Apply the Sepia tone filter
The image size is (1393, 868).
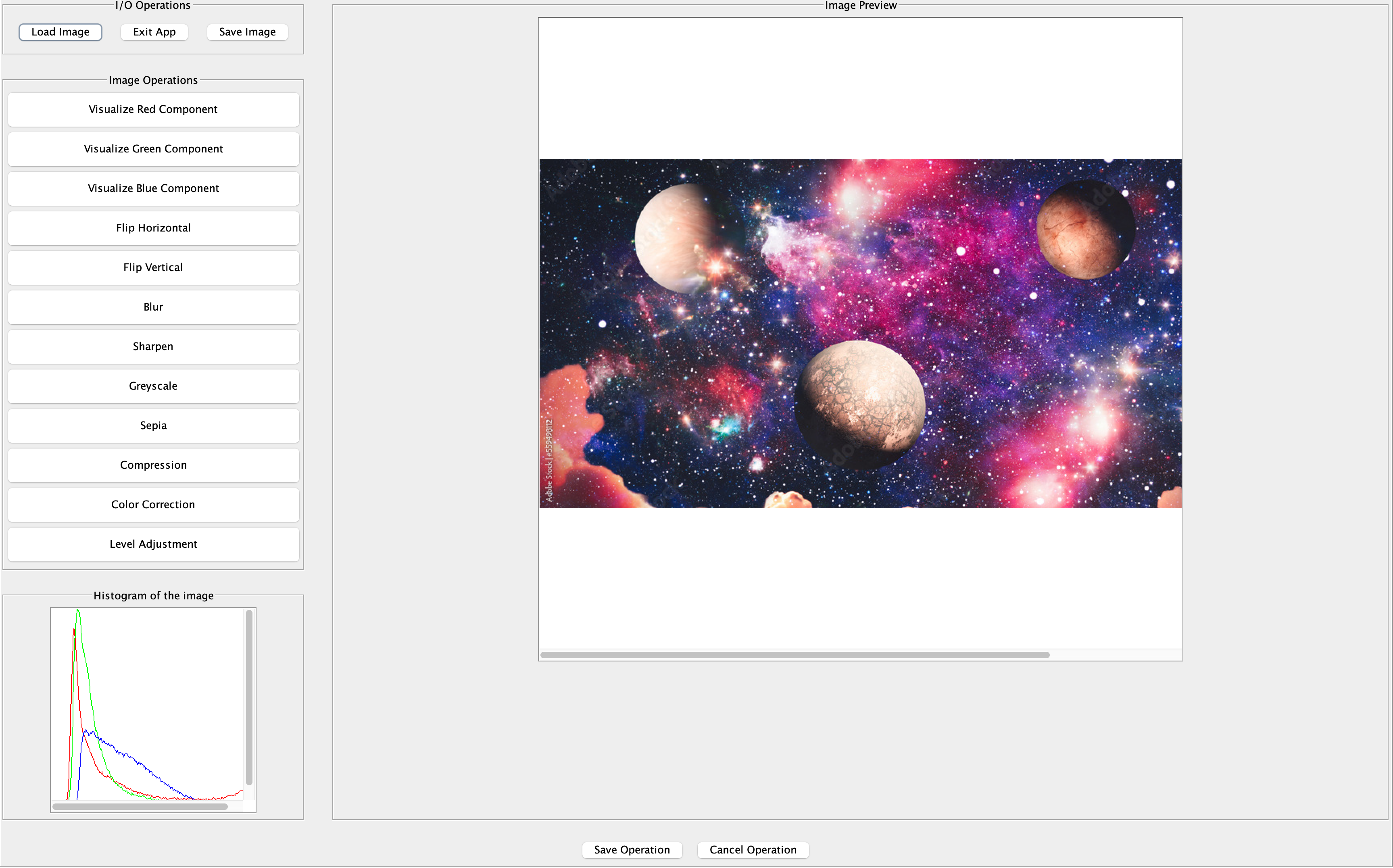(x=153, y=426)
